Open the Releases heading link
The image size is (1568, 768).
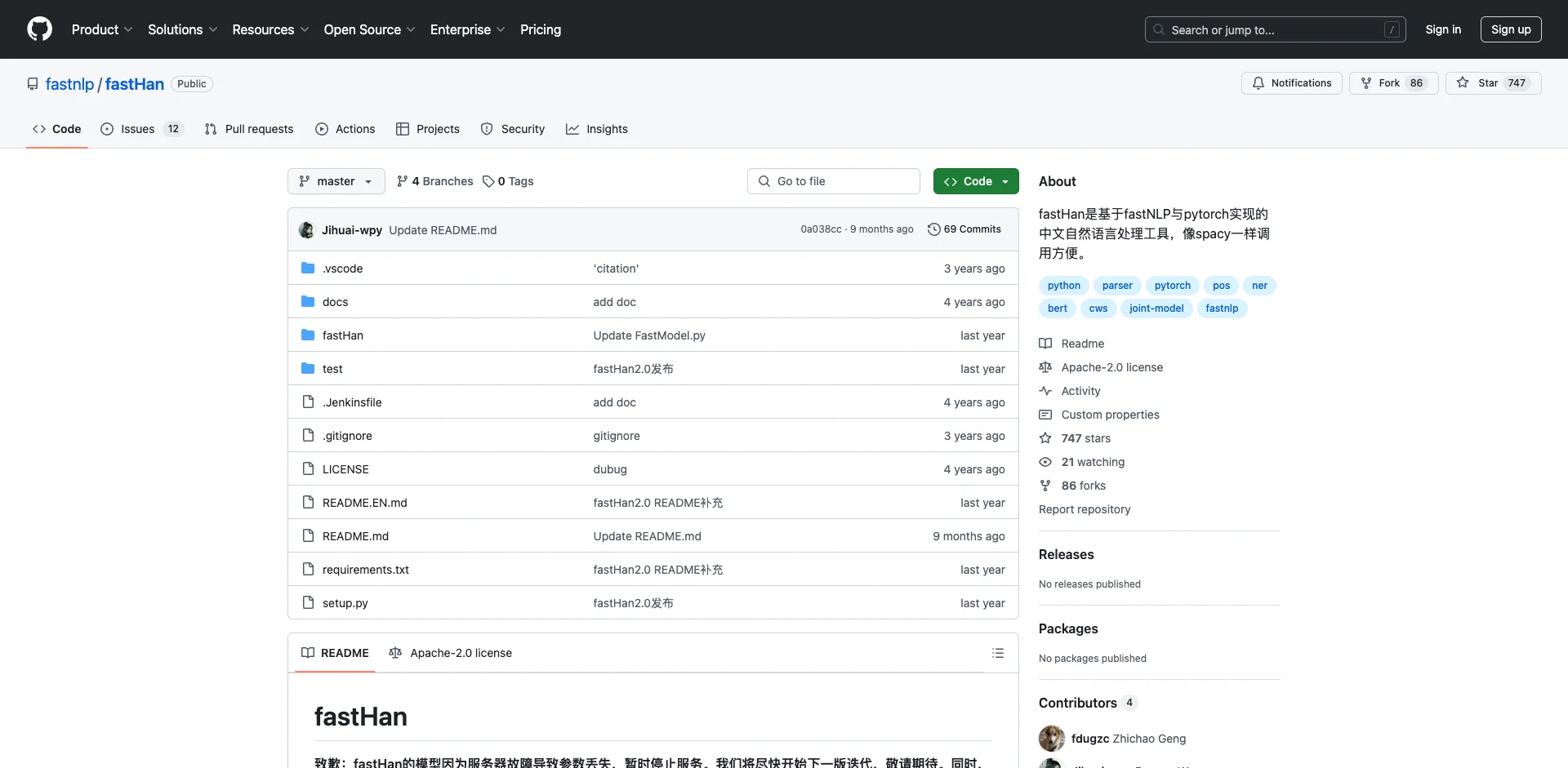click(1067, 554)
